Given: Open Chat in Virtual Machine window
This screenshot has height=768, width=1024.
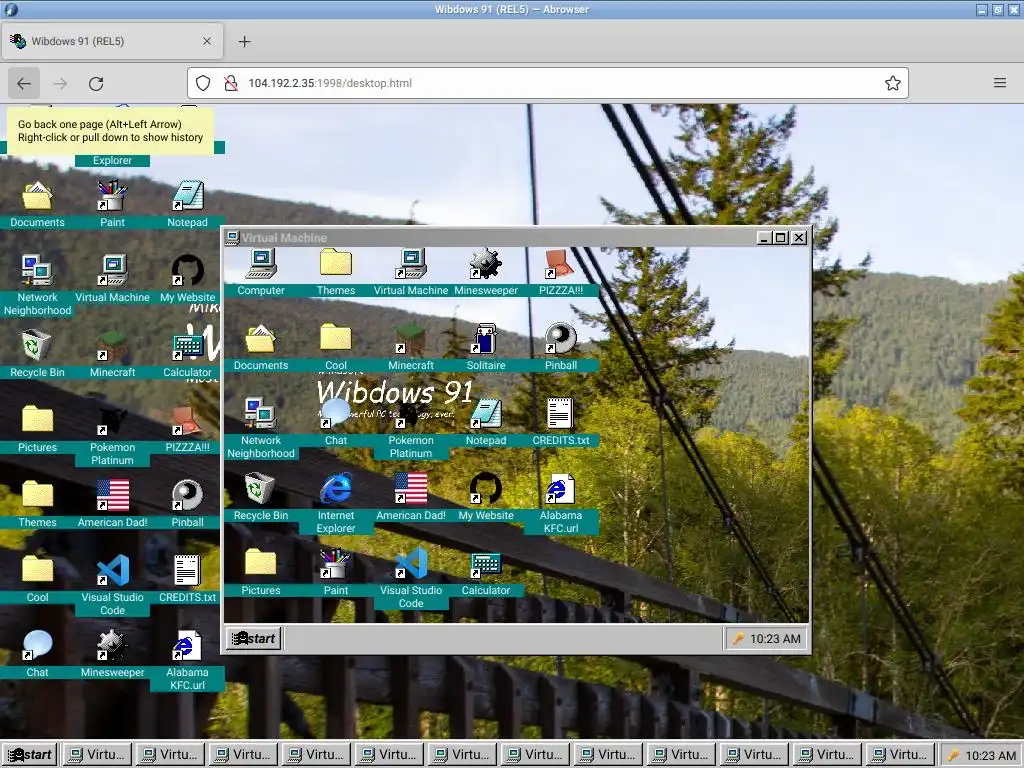Looking at the screenshot, I should 336,422.
